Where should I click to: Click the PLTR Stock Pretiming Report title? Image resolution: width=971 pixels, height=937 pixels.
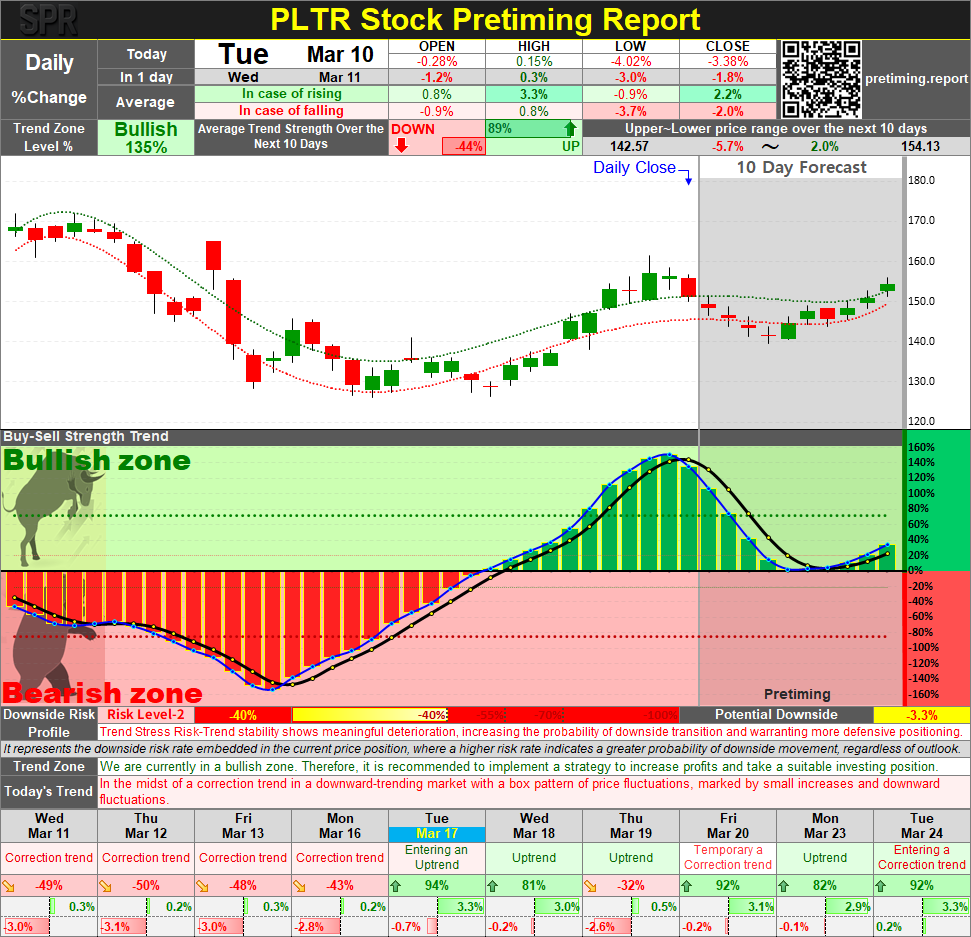coord(485,20)
